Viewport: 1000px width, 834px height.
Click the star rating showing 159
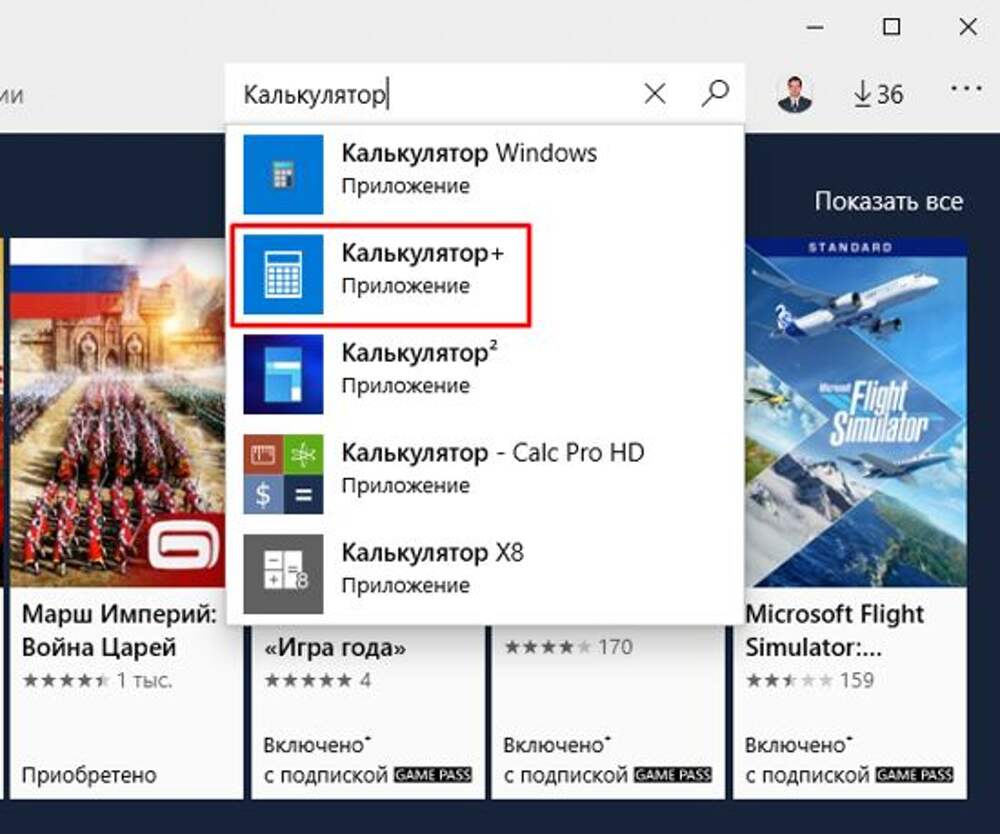tap(809, 680)
